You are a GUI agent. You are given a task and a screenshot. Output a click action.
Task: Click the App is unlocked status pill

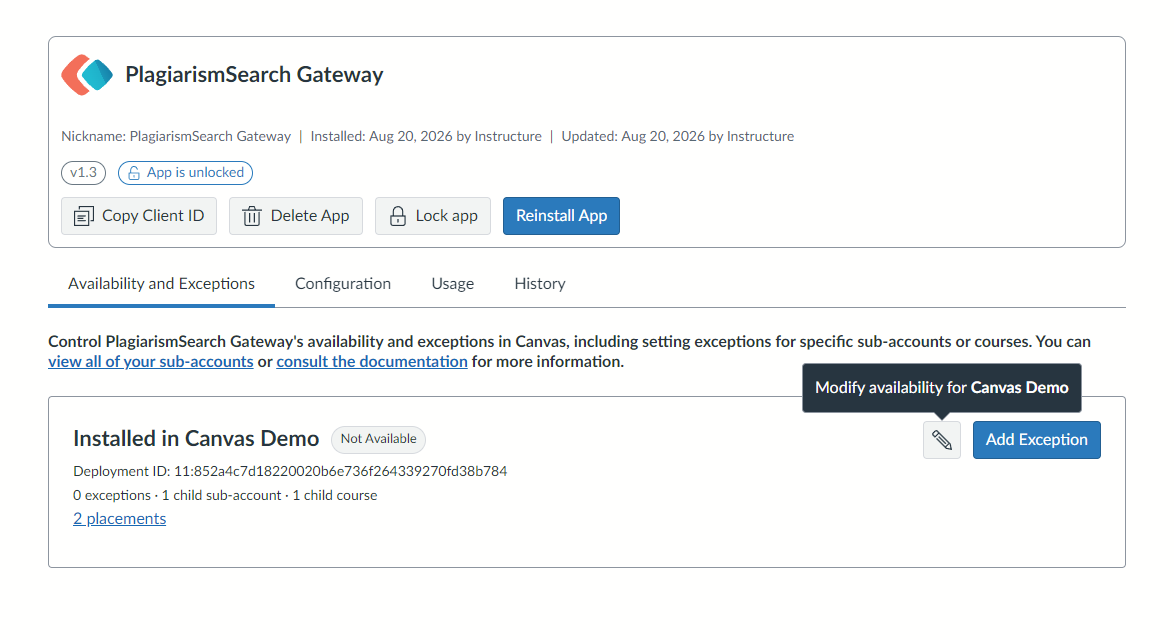185,173
